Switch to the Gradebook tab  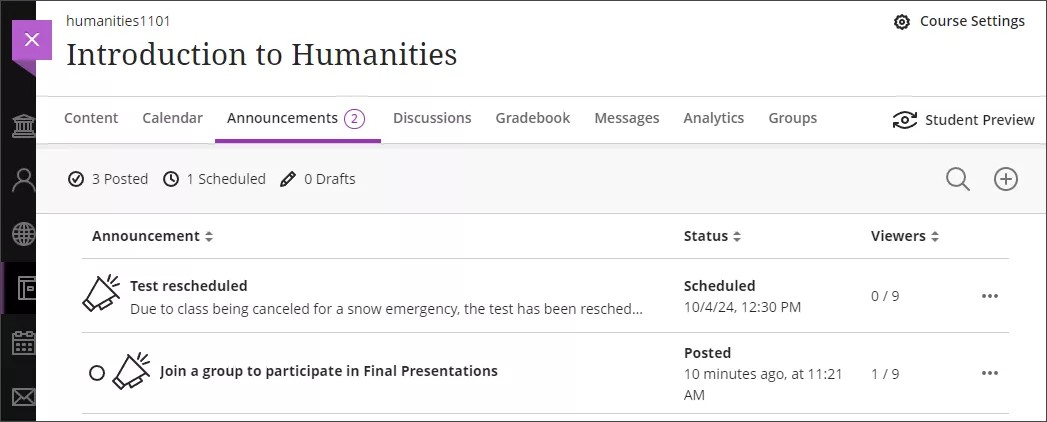pyautogui.click(x=532, y=118)
